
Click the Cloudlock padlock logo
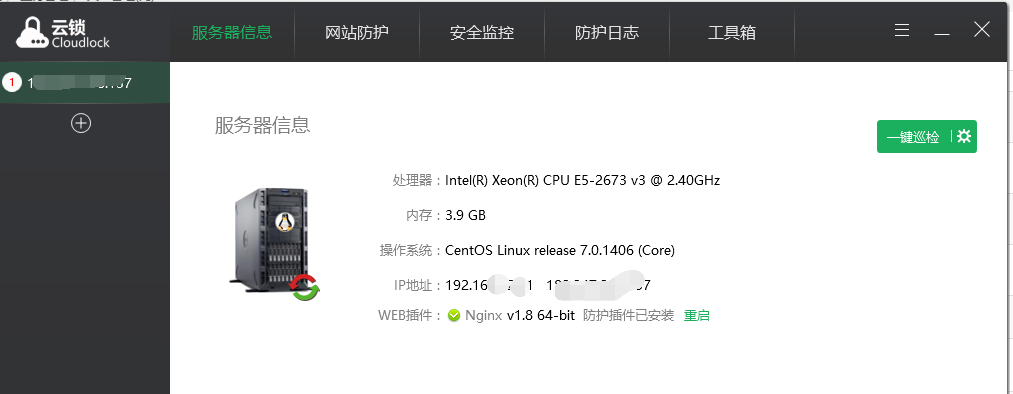[x=33, y=32]
